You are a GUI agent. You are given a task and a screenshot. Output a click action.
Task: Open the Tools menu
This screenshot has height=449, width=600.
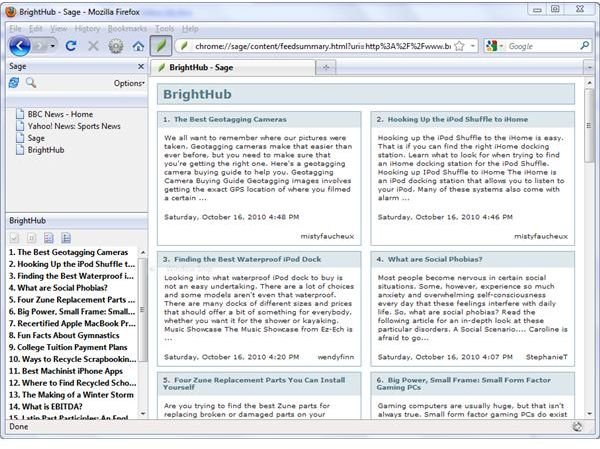[x=165, y=28]
